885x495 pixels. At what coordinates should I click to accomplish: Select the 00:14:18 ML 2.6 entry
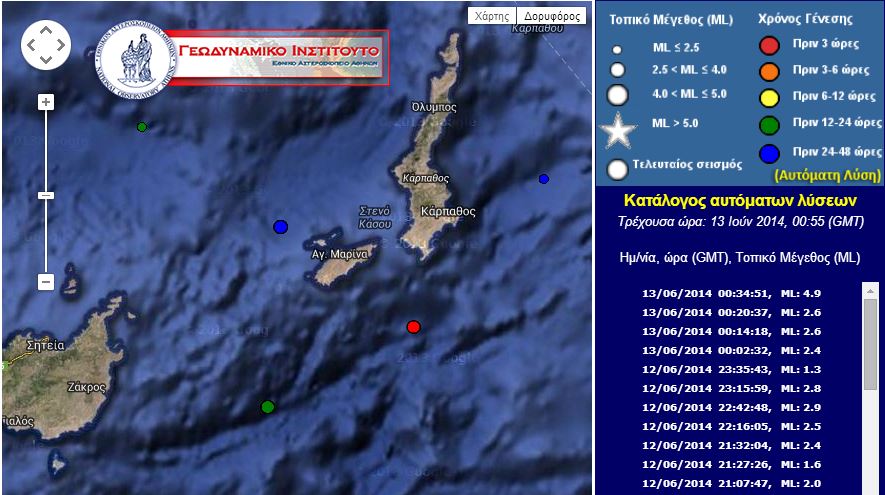click(x=731, y=331)
